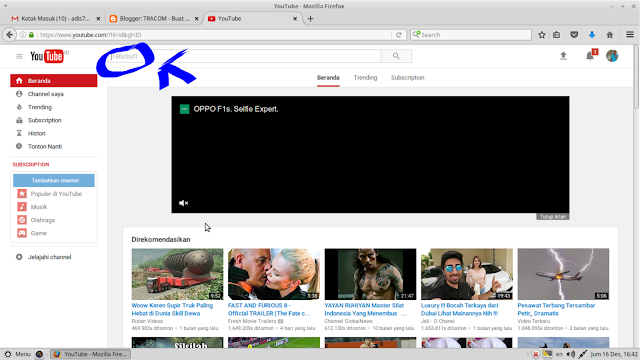640x360 pixels.
Task: Go to Firefox home page icon
Action: [x=610, y=35]
